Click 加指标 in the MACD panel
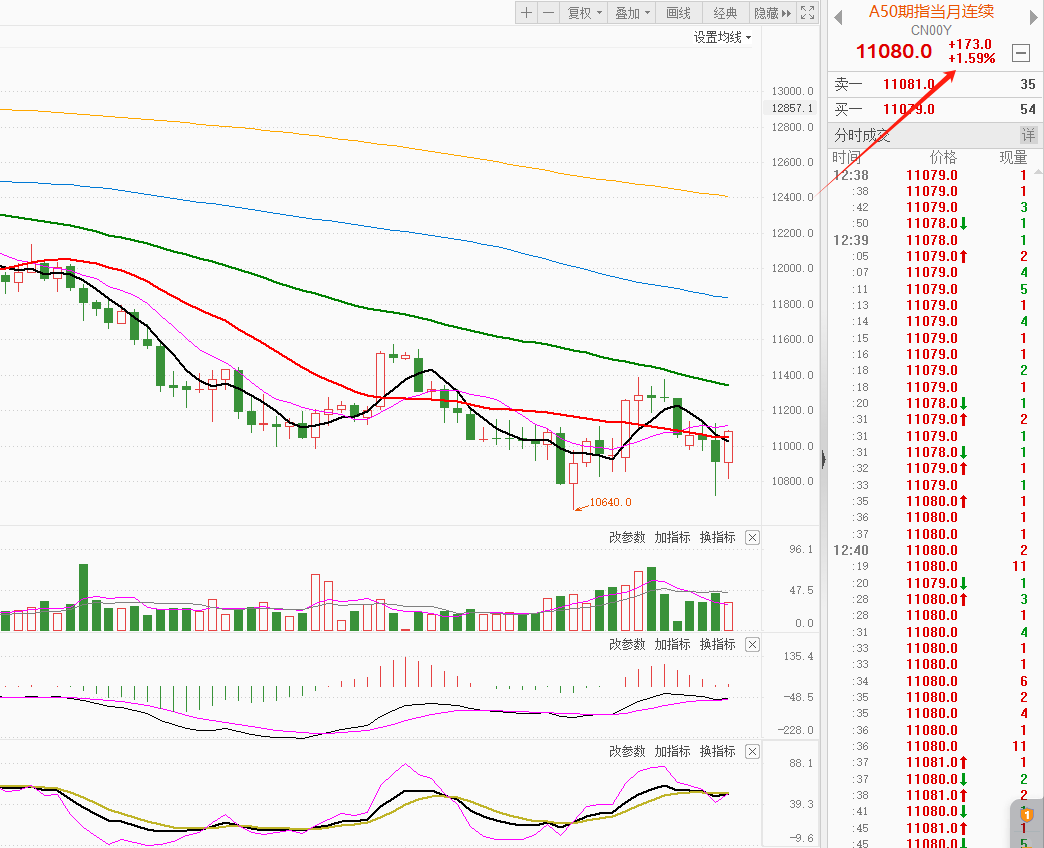The image size is (1044, 848). pos(672,645)
